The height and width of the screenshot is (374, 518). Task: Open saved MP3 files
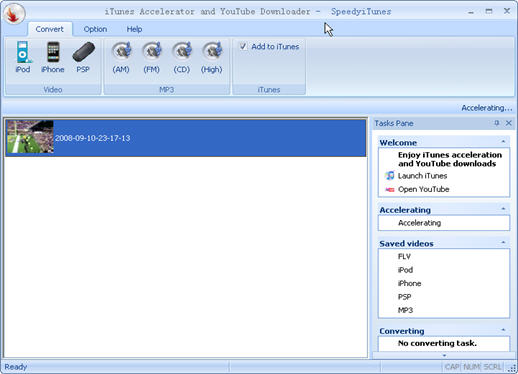pyautogui.click(x=405, y=310)
